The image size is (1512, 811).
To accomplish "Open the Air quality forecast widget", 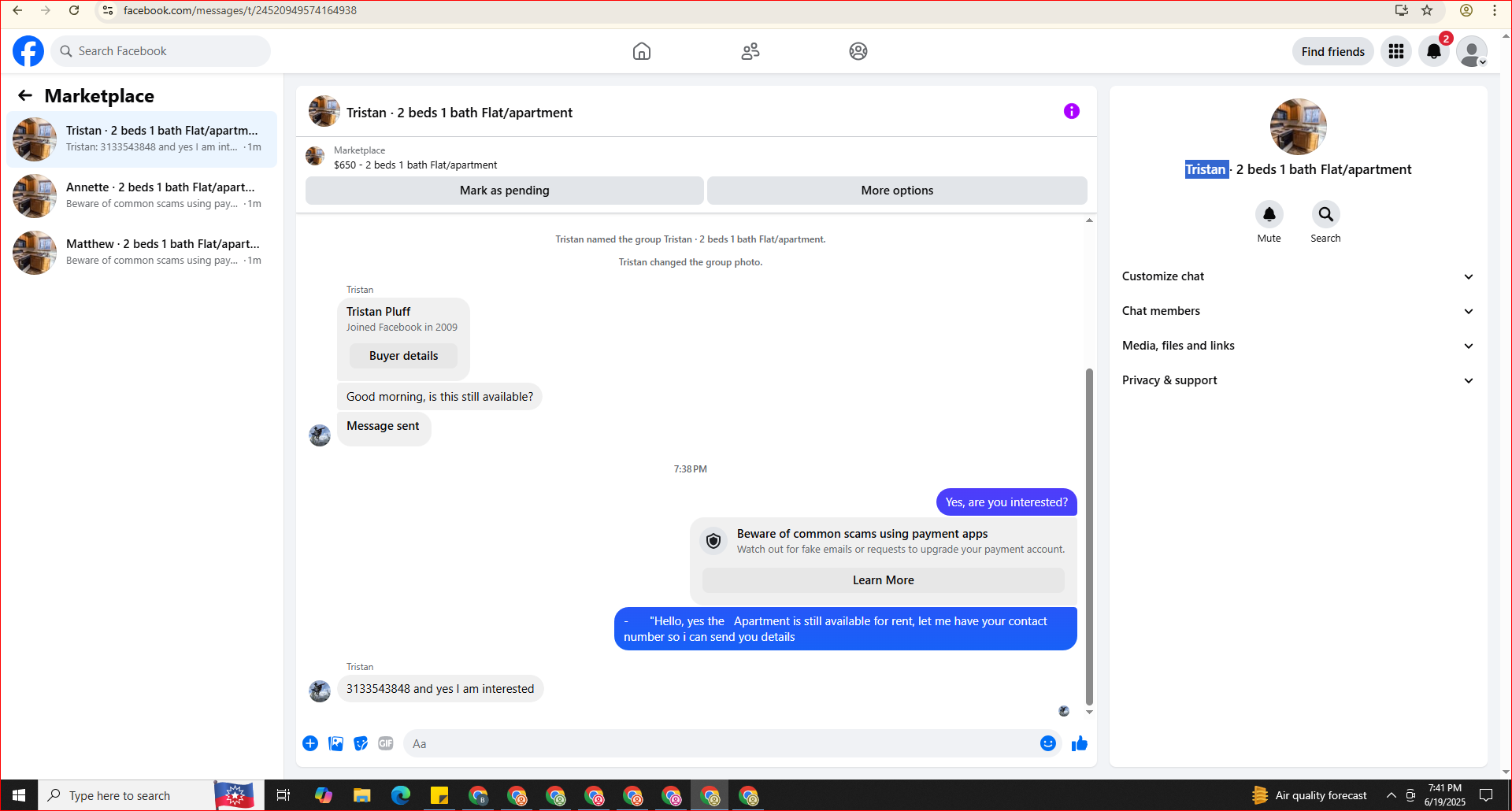I will coord(1308,795).
